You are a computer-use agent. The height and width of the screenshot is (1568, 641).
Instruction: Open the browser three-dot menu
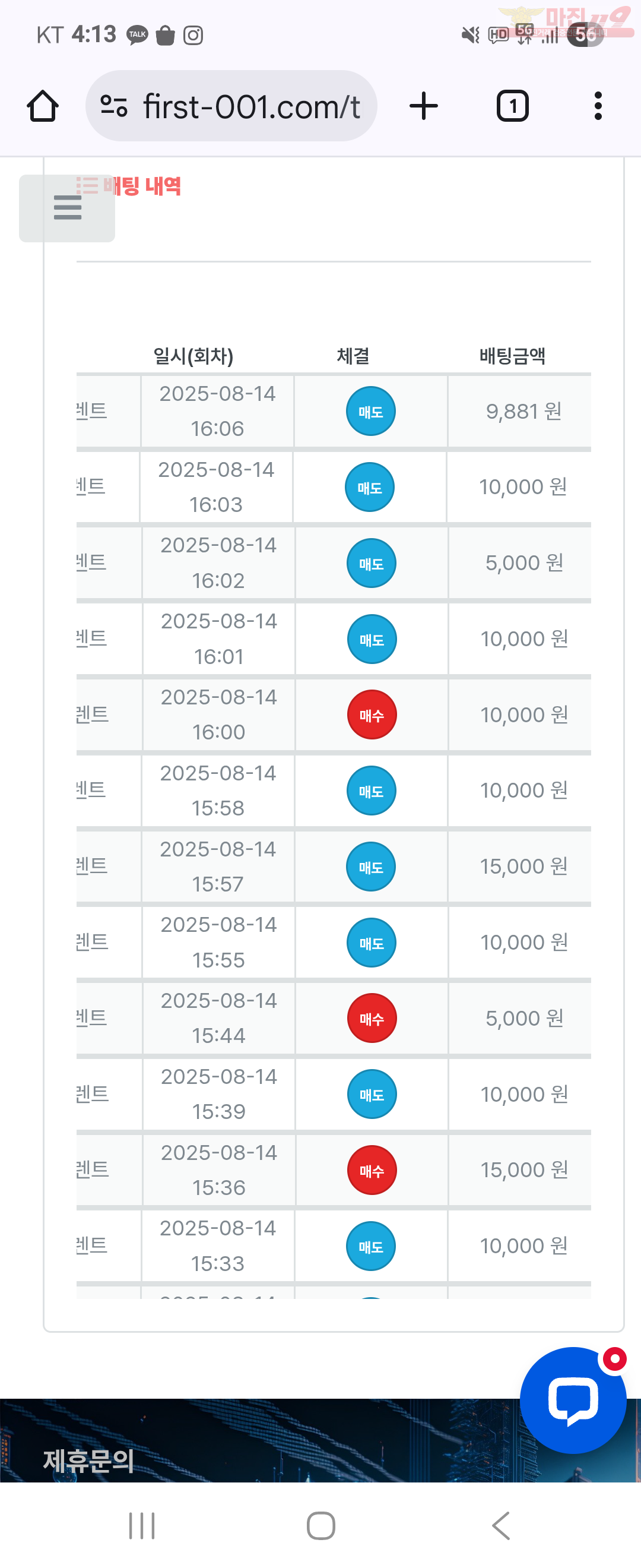point(598,106)
